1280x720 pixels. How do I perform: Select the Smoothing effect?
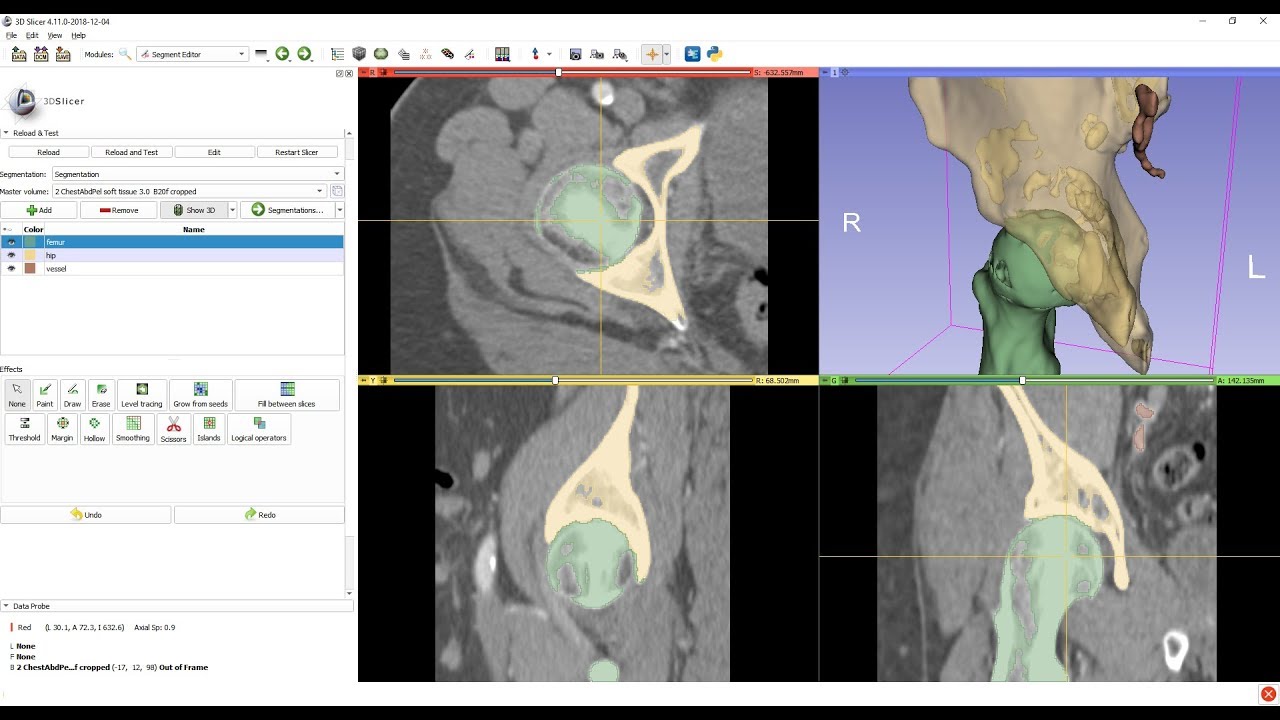[133, 429]
